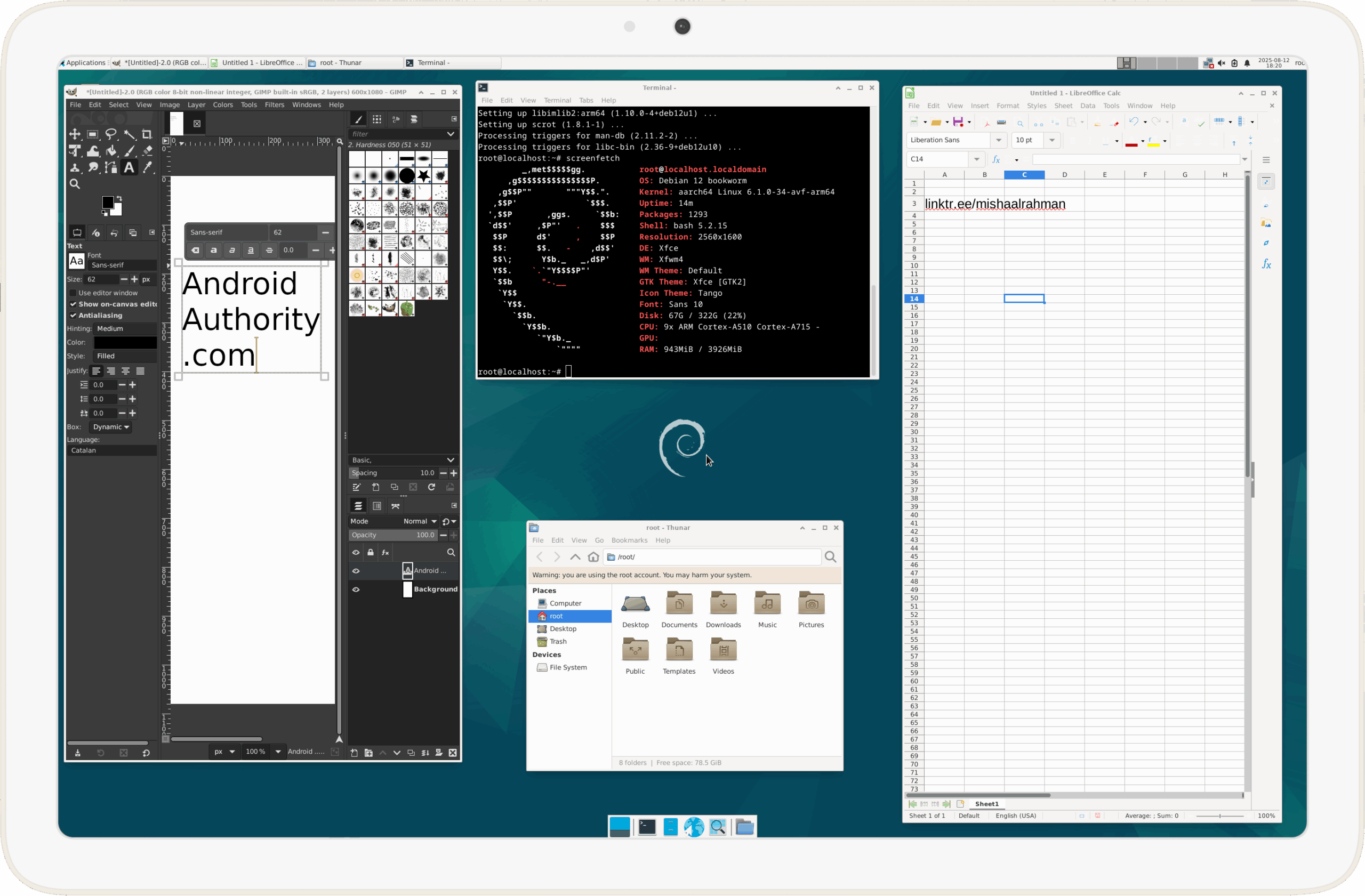The width and height of the screenshot is (1365, 896).
Task: Navigate to the home folder in Thunar
Action: (x=593, y=556)
